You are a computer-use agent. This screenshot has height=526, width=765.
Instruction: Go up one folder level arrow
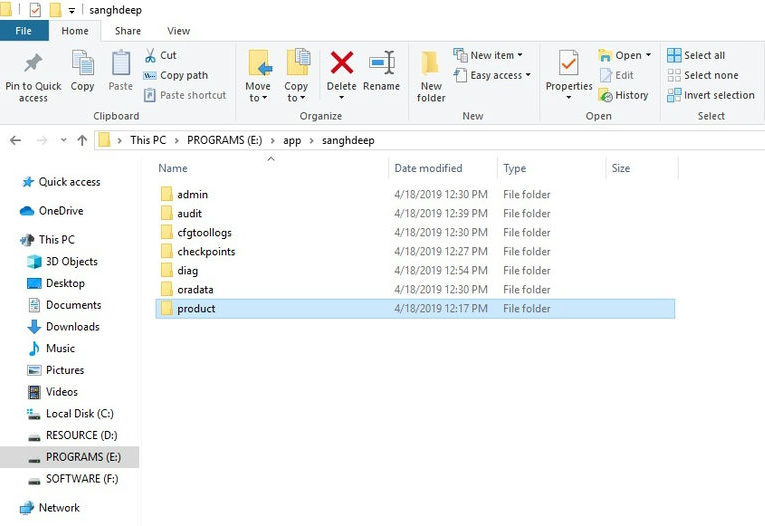82,141
